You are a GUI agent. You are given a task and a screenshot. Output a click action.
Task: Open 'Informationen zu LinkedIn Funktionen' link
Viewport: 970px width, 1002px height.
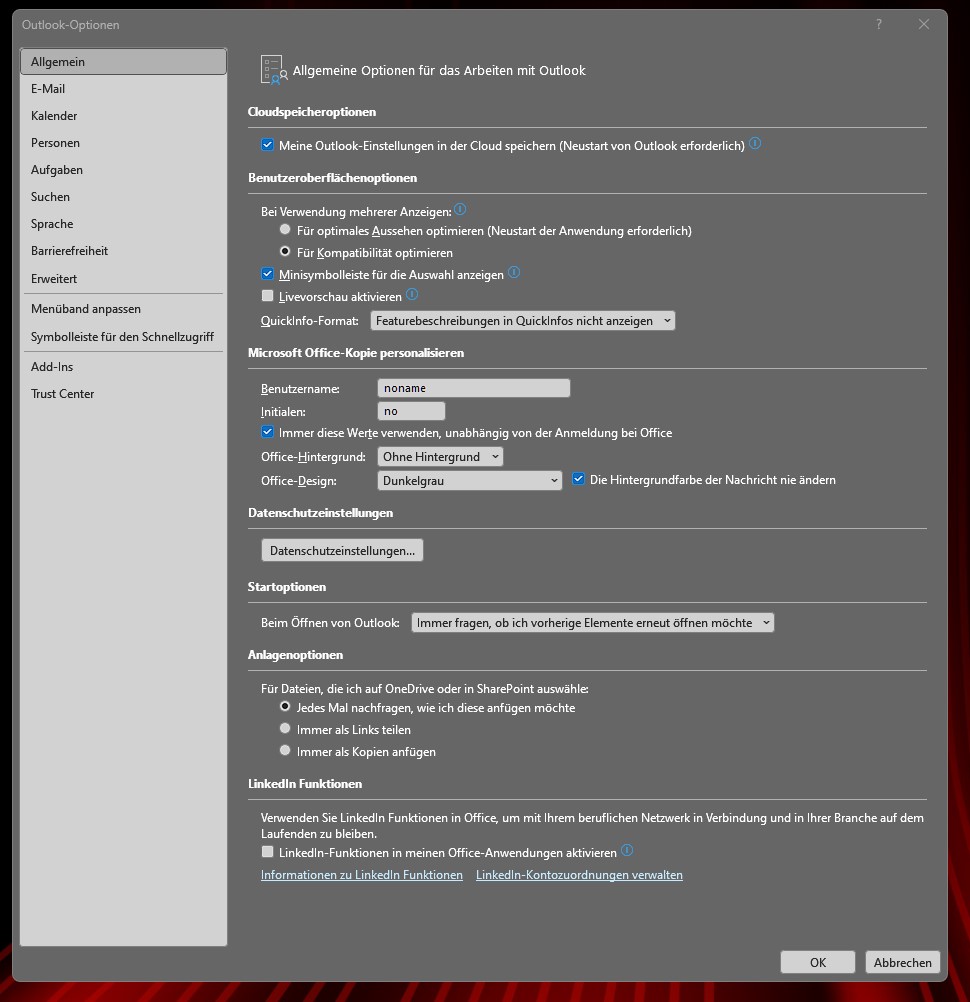click(x=362, y=875)
